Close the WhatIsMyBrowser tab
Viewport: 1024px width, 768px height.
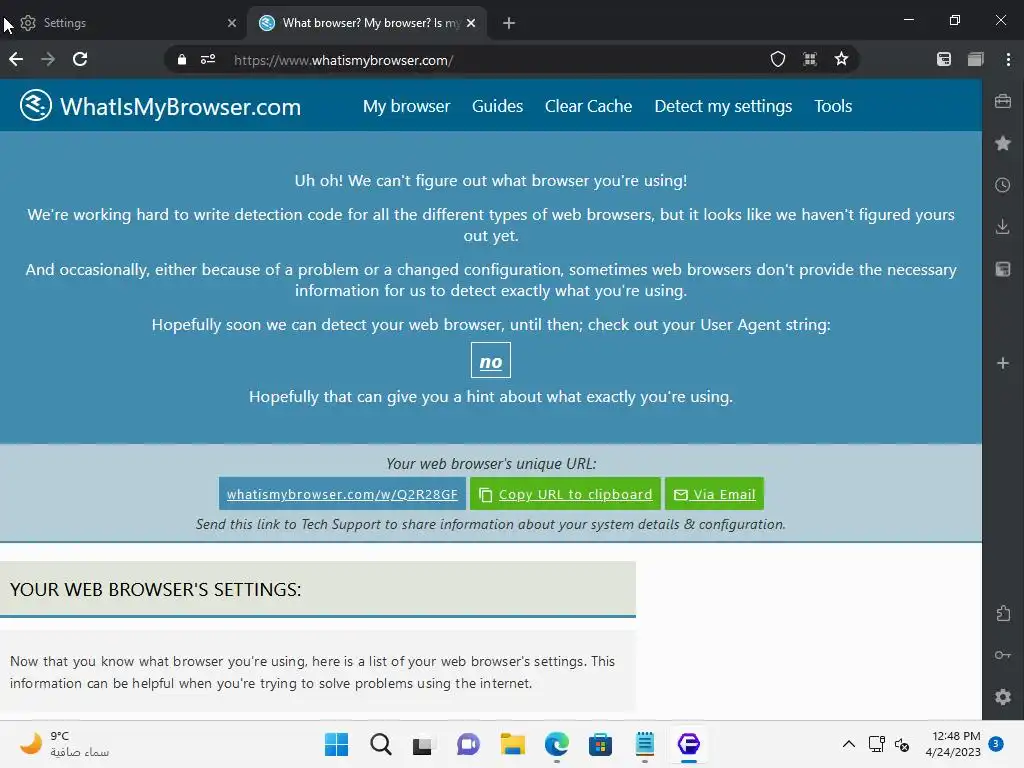pos(471,23)
